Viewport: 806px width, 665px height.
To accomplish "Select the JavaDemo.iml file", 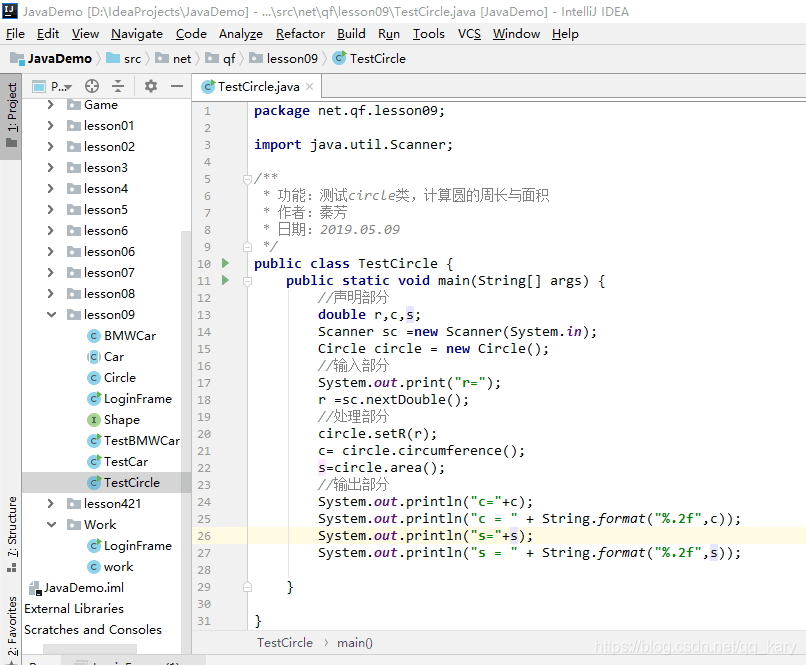I will (76, 587).
